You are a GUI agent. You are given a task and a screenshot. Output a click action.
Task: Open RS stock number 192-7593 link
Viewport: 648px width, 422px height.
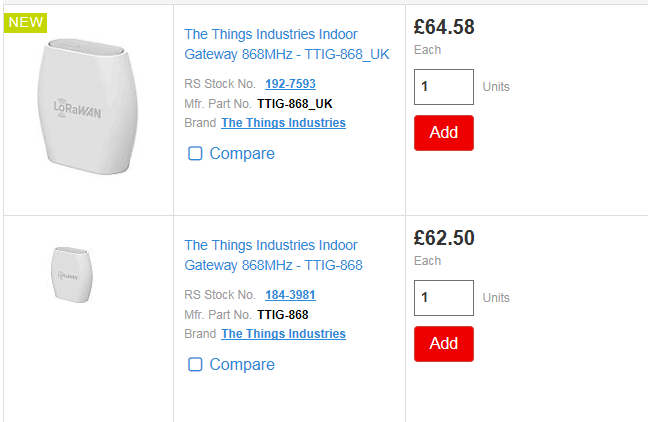click(290, 84)
